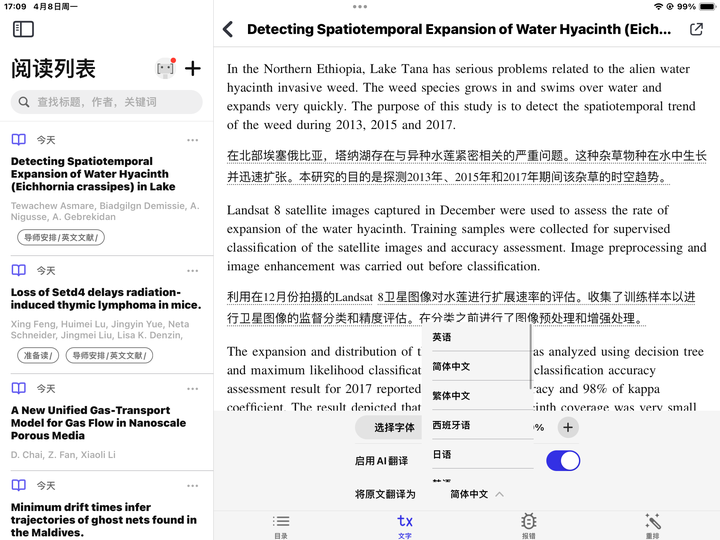The width and height of the screenshot is (720, 540).
Task: Click paragraph starting In the Northern Ethiopia
Action: (461, 97)
